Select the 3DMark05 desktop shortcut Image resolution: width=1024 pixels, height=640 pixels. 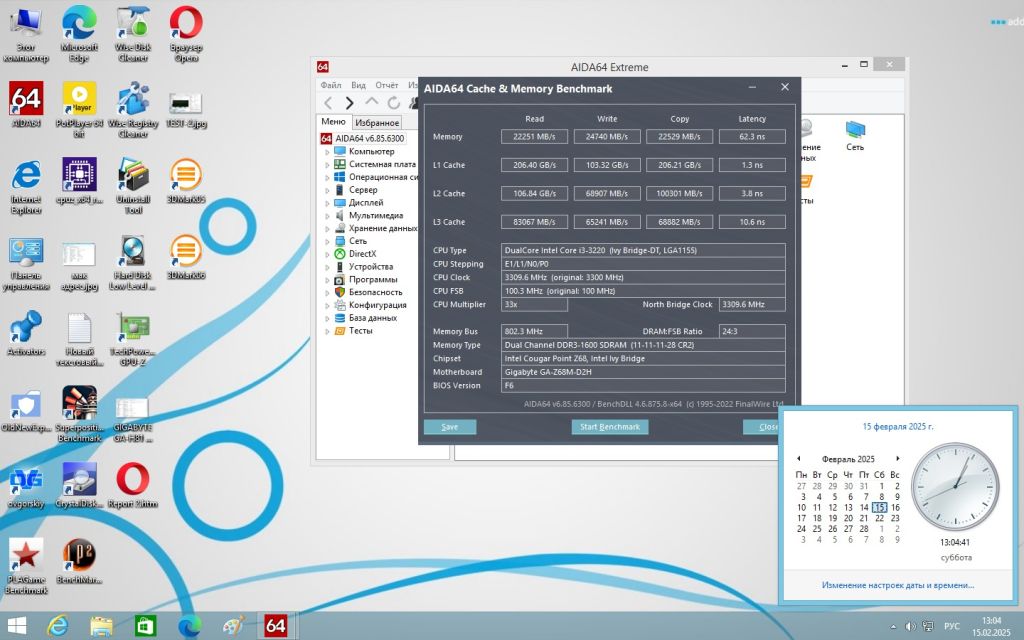coord(186,180)
